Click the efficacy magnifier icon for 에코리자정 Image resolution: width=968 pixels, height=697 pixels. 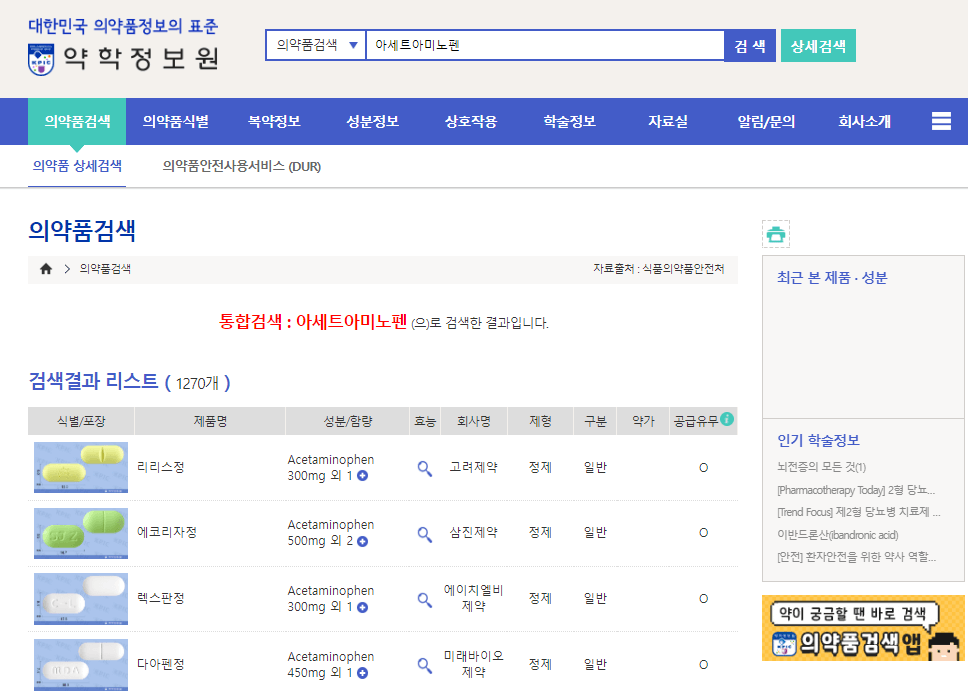[x=424, y=533]
